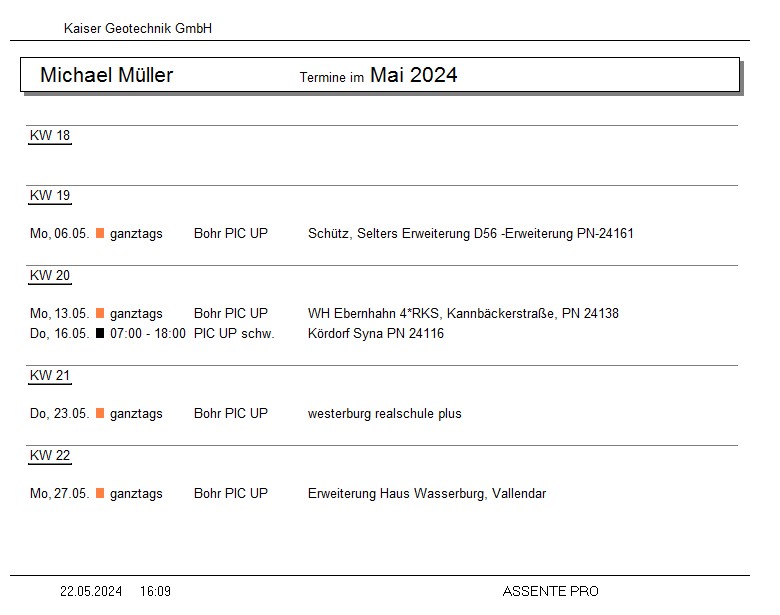Open the WH Ebernhahn 4*RKS appointment text
This screenshot has height=615, width=780.
pyautogui.click(x=463, y=314)
